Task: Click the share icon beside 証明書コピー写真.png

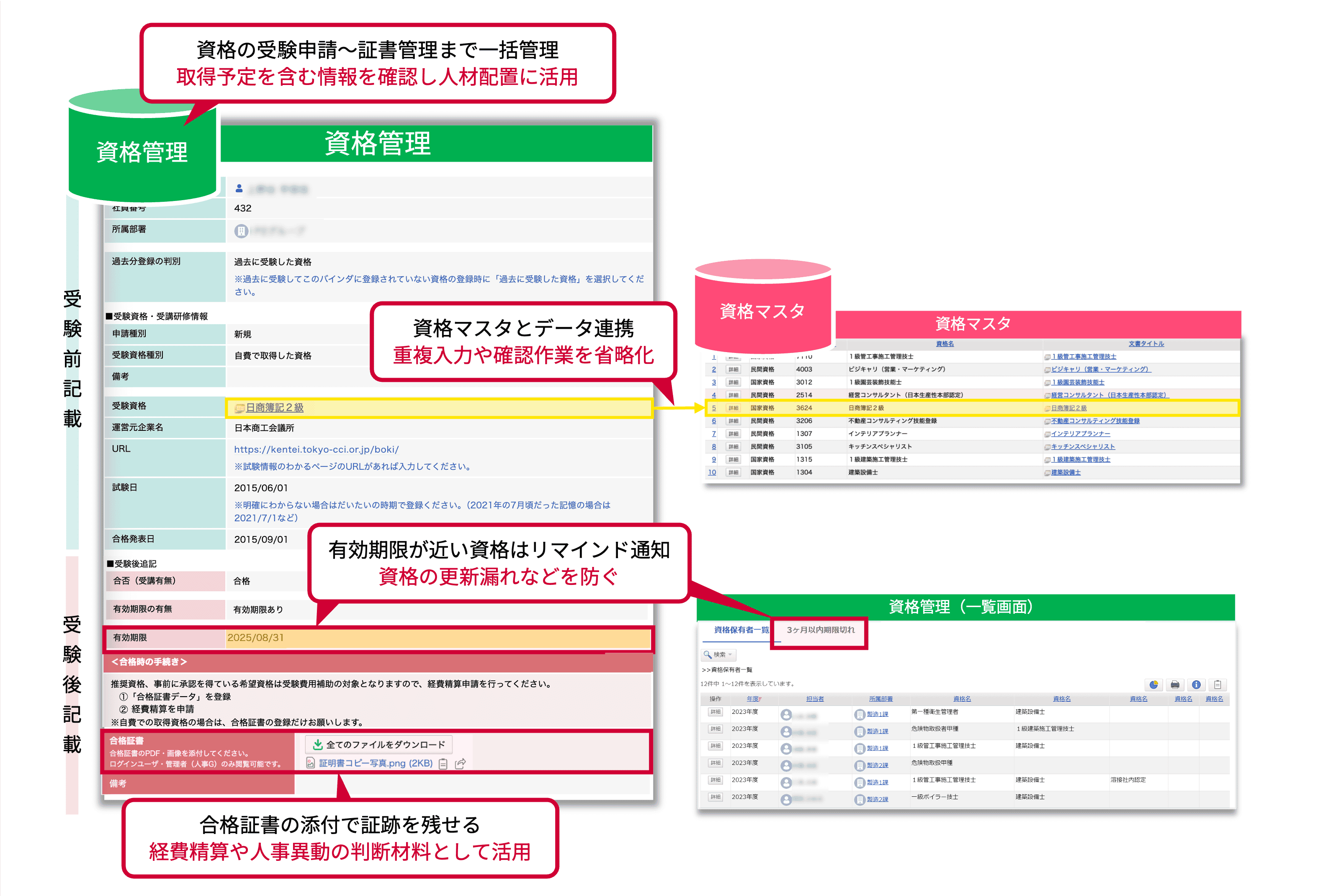Action: [460, 764]
